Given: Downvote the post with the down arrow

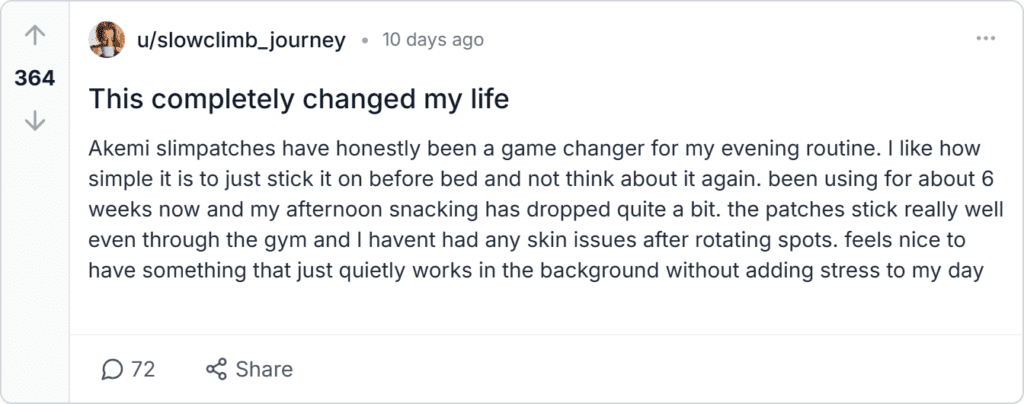Looking at the screenshot, I should coord(35,121).
